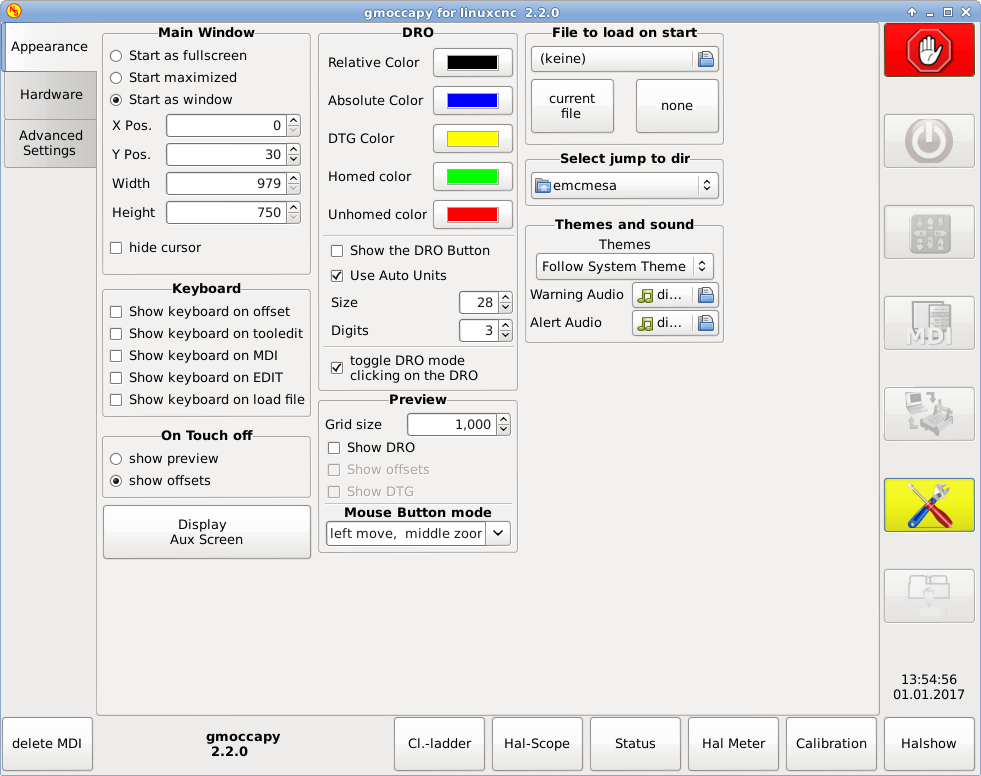981x776 pixels.
Task: Click the Grid size input field
Action: click(452, 424)
